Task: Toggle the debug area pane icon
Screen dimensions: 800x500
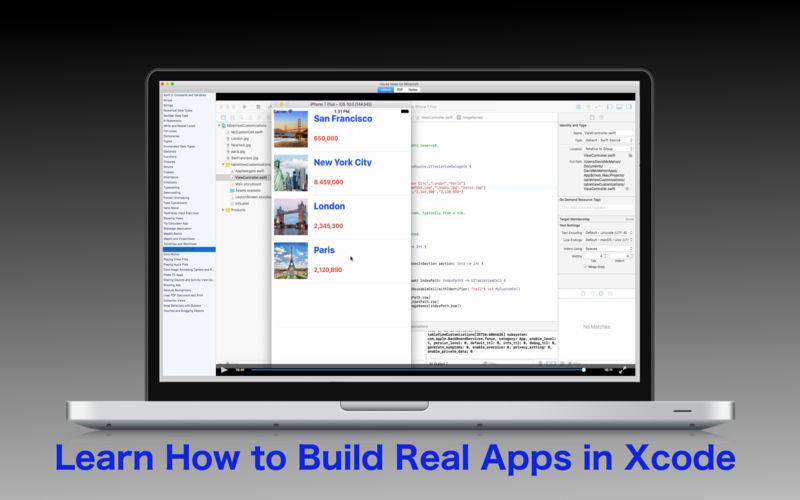Action: [x=619, y=107]
